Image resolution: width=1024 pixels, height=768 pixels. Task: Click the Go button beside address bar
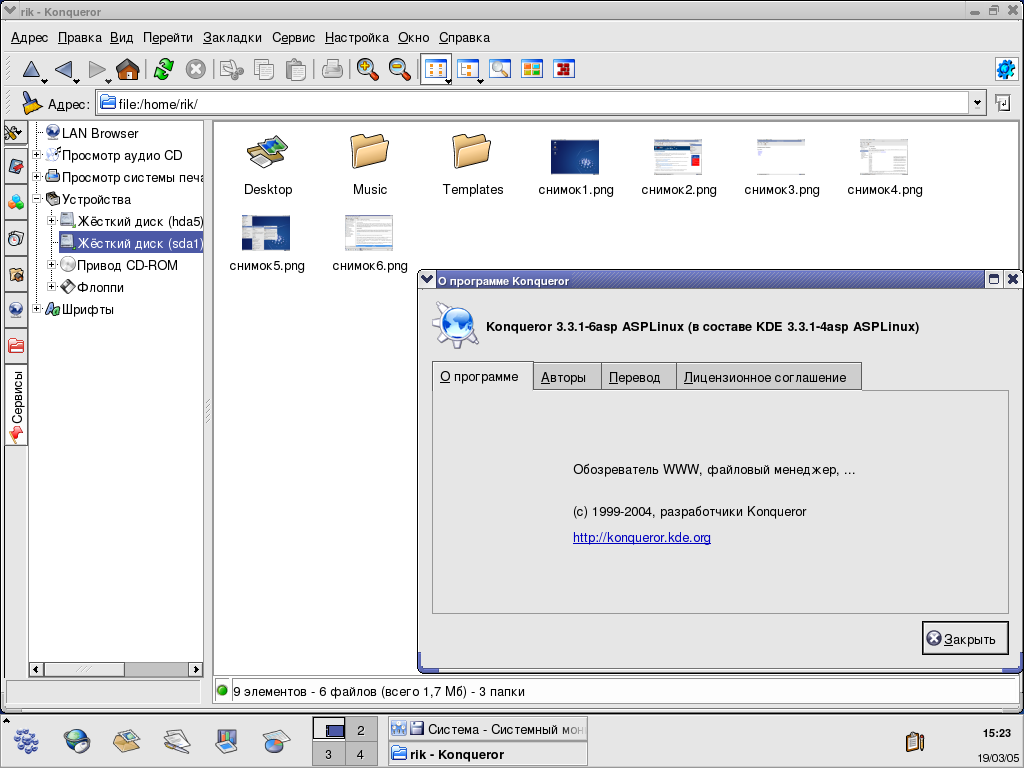pos(1002,103)
